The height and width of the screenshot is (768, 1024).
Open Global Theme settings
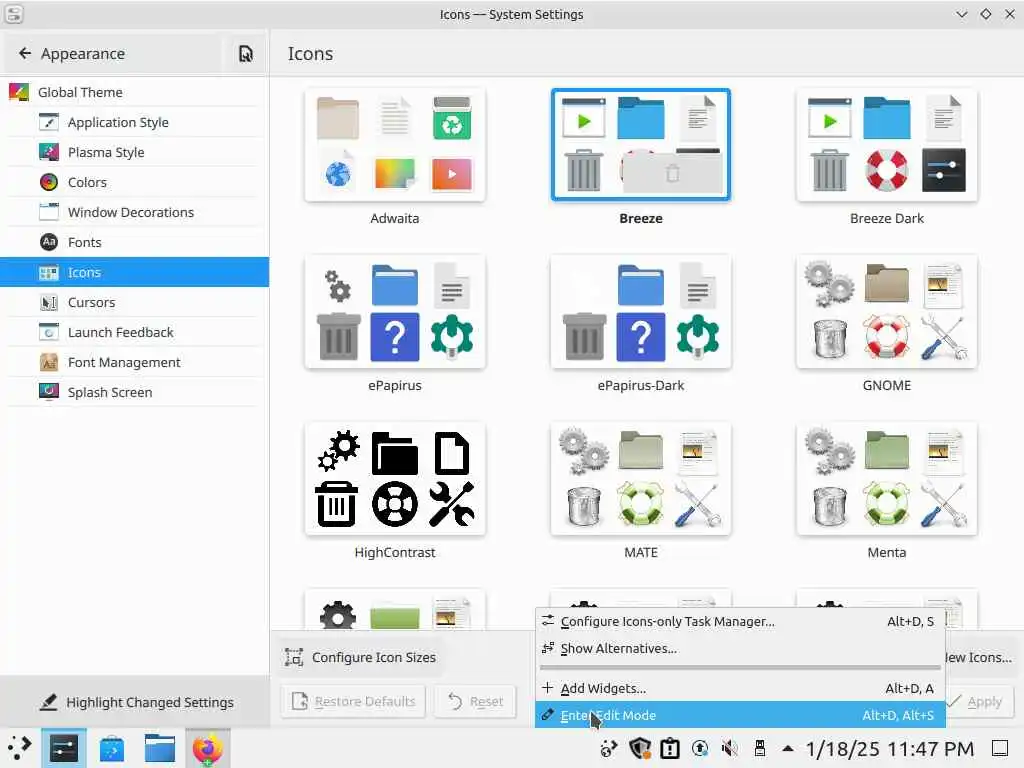[134, 92]
